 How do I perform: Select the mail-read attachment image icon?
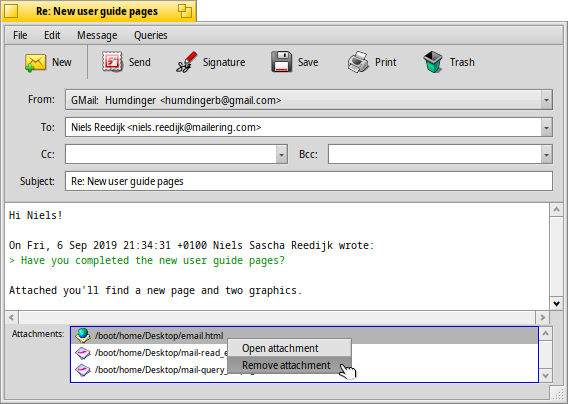point(83,353)
